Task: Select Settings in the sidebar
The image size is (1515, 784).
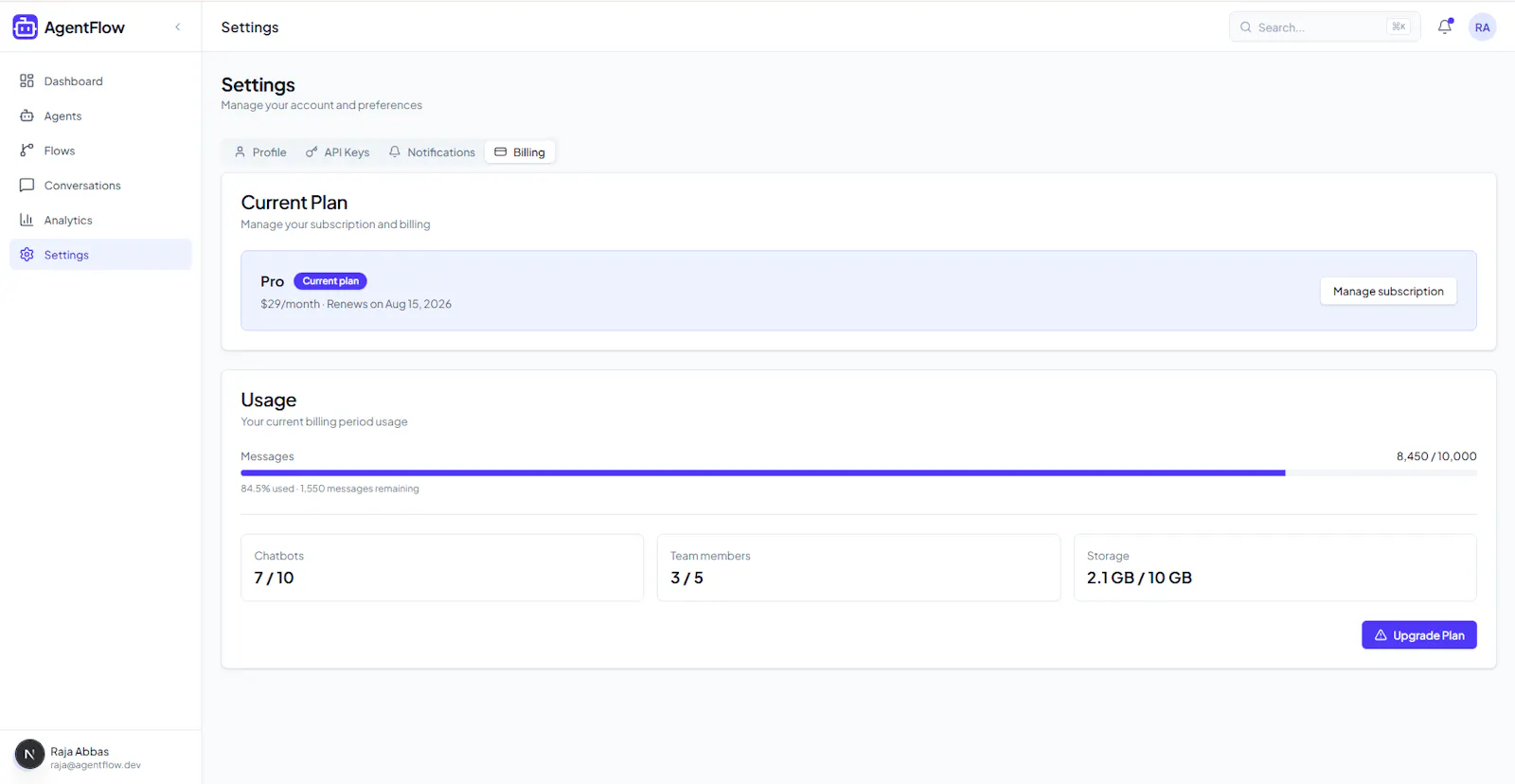Action: (x=100, y=255)
